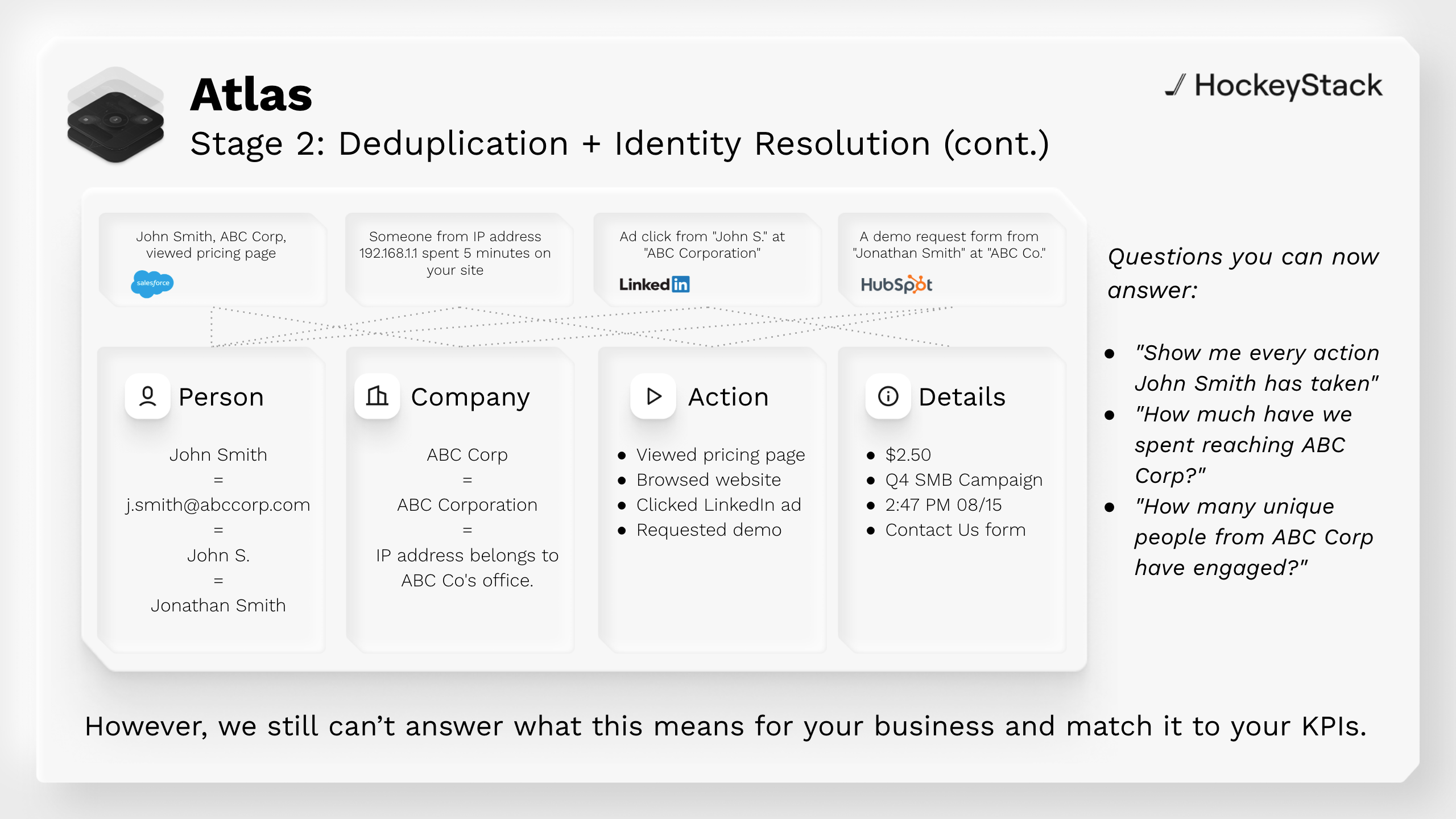Screen dimensions: 1456x819
Task: Click the Salesforce cloud logo
Action: click(x=152, y=283)
